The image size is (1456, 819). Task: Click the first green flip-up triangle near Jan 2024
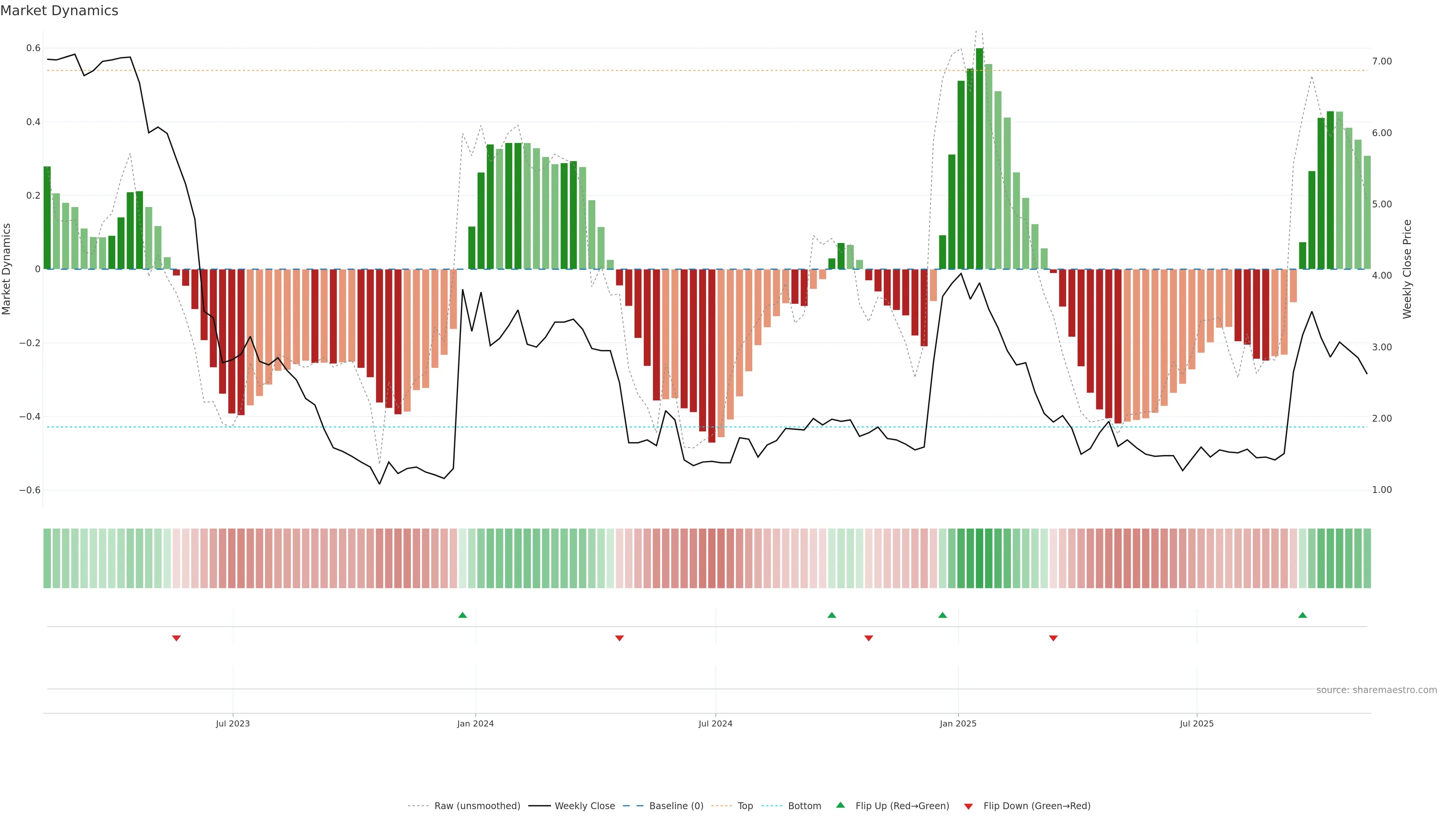pos(462,615)
